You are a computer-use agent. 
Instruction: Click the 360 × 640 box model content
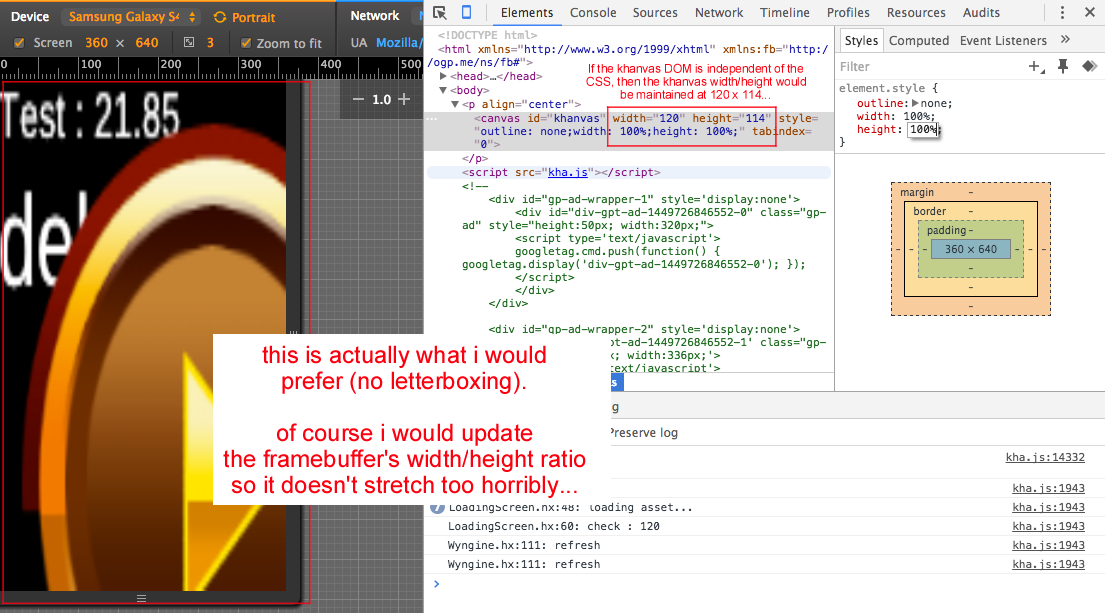(971, 249)
